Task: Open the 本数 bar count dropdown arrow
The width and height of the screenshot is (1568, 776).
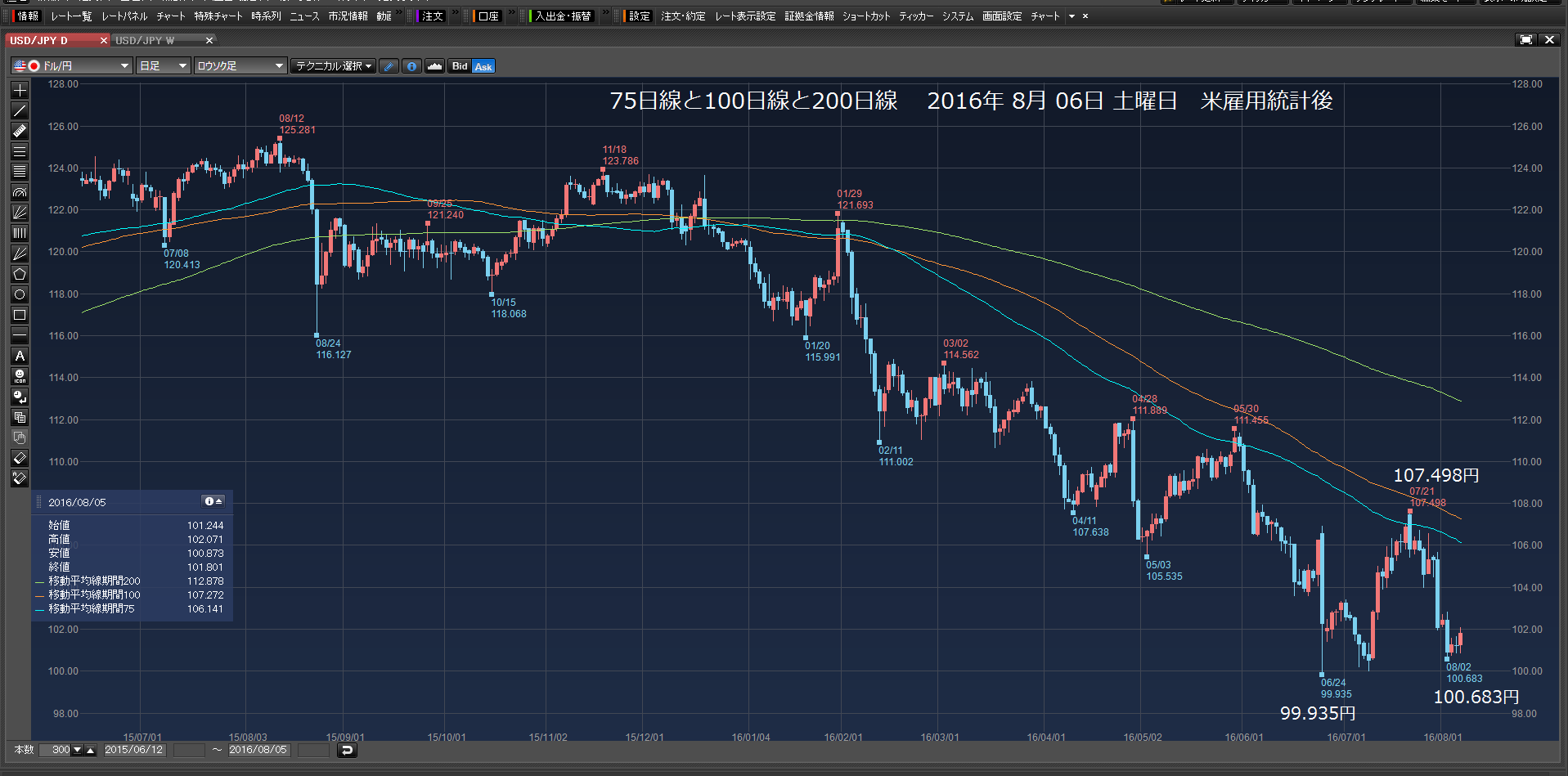Action: click(78, 750)
